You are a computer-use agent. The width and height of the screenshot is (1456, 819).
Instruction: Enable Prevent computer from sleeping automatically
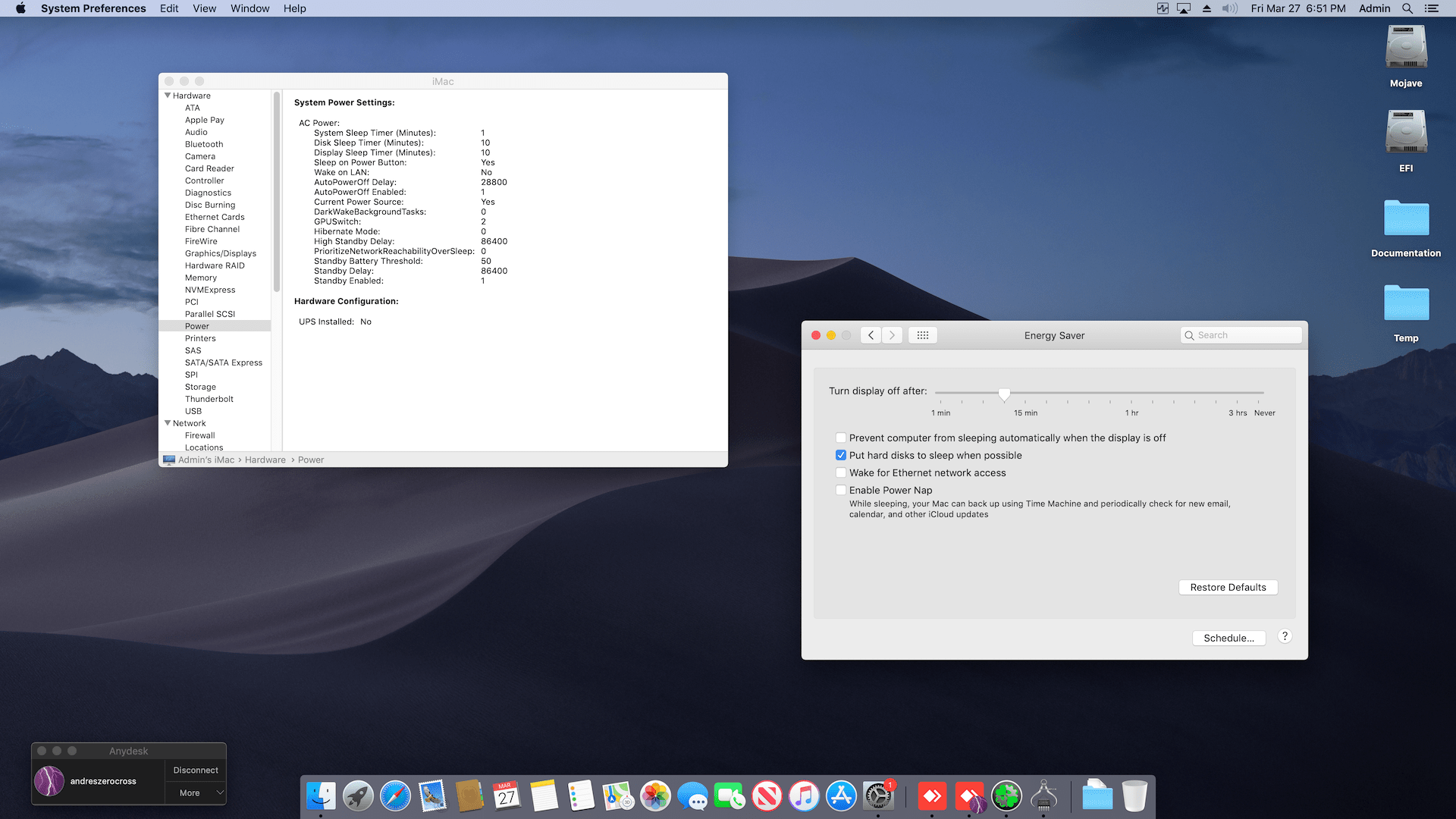(841, 438)
